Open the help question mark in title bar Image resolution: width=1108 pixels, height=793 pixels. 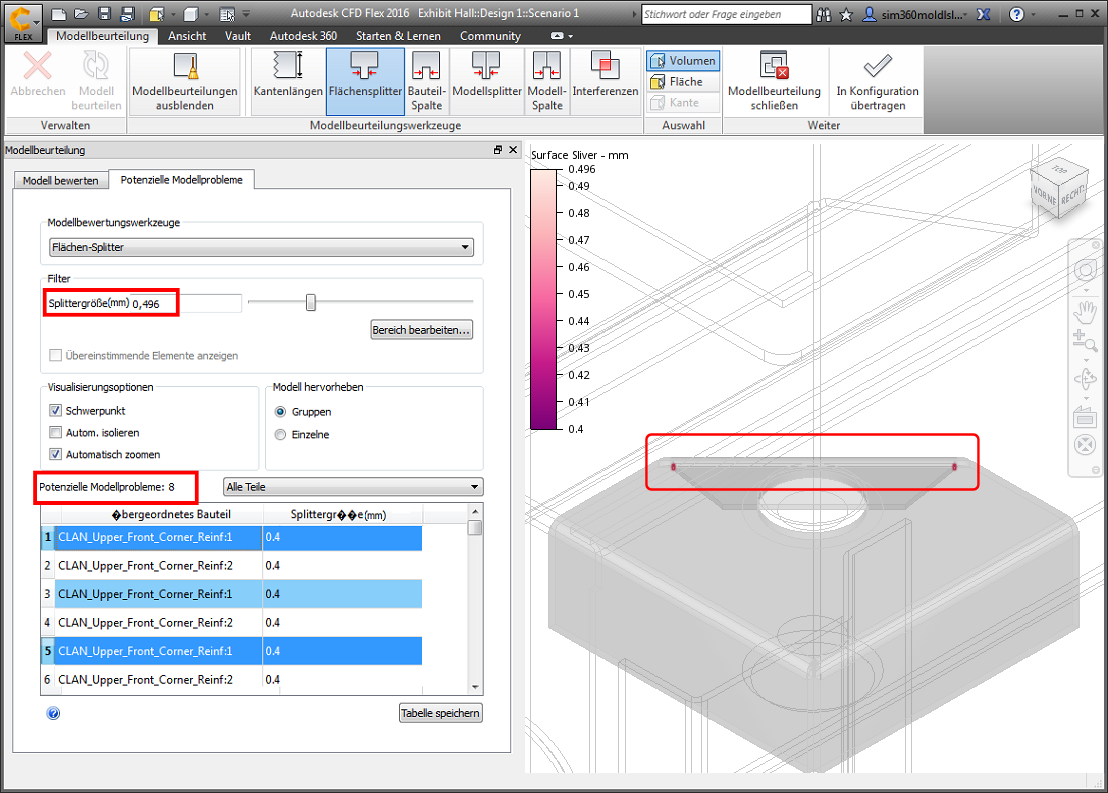point(1016,14)
